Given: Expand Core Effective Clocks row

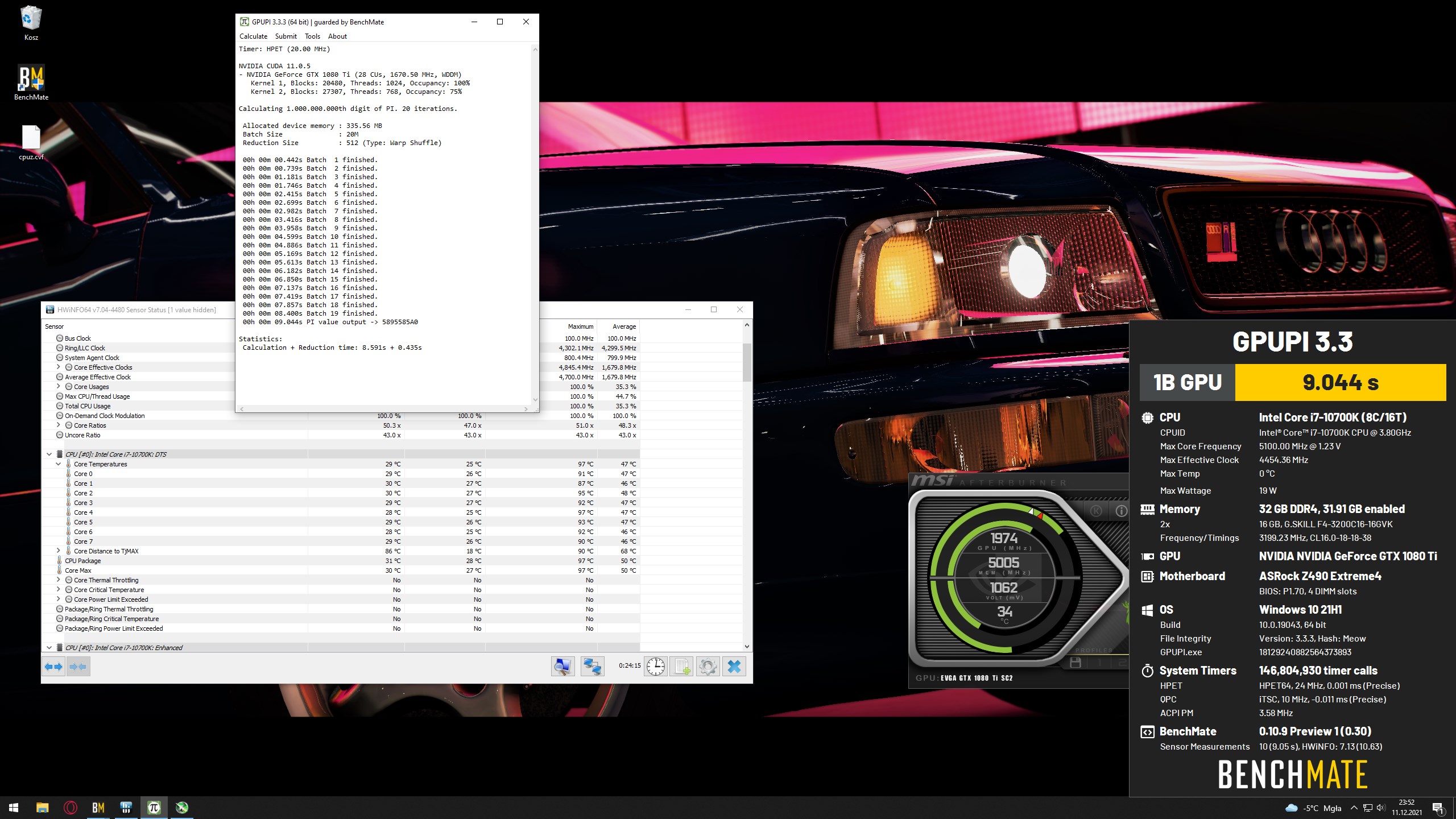Looking at the screenshot, I should click(58, 367).
